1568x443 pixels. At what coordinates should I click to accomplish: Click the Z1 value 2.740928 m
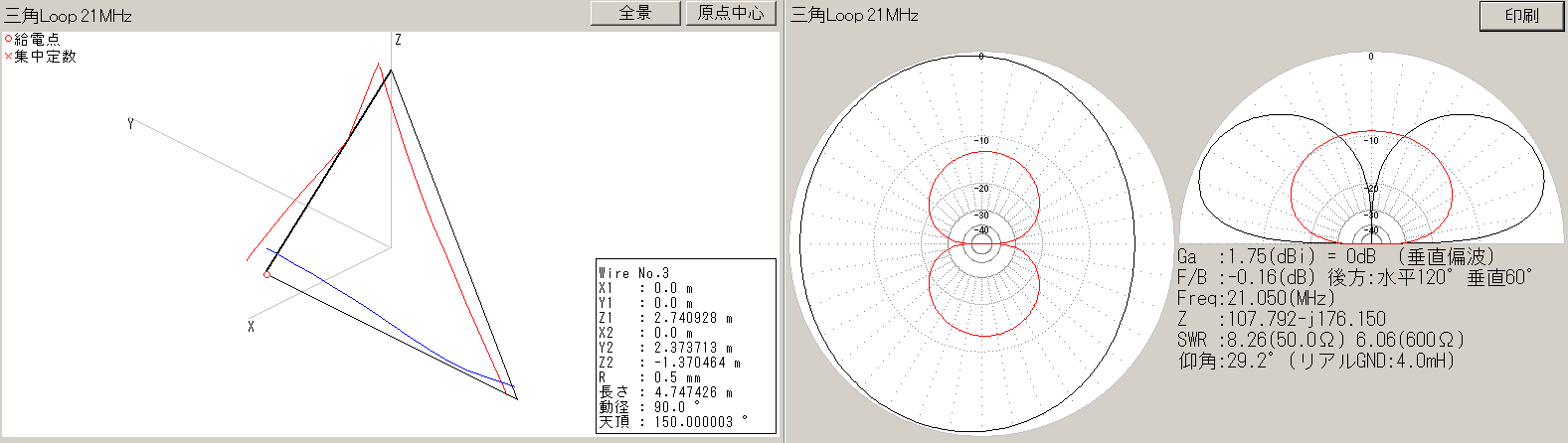[692, 318]
